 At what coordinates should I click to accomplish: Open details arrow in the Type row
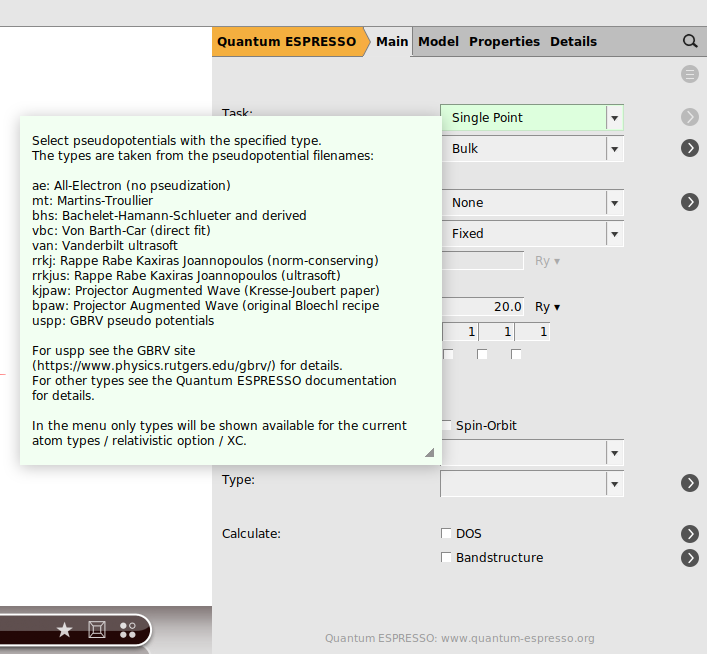[x=690, y=483]
